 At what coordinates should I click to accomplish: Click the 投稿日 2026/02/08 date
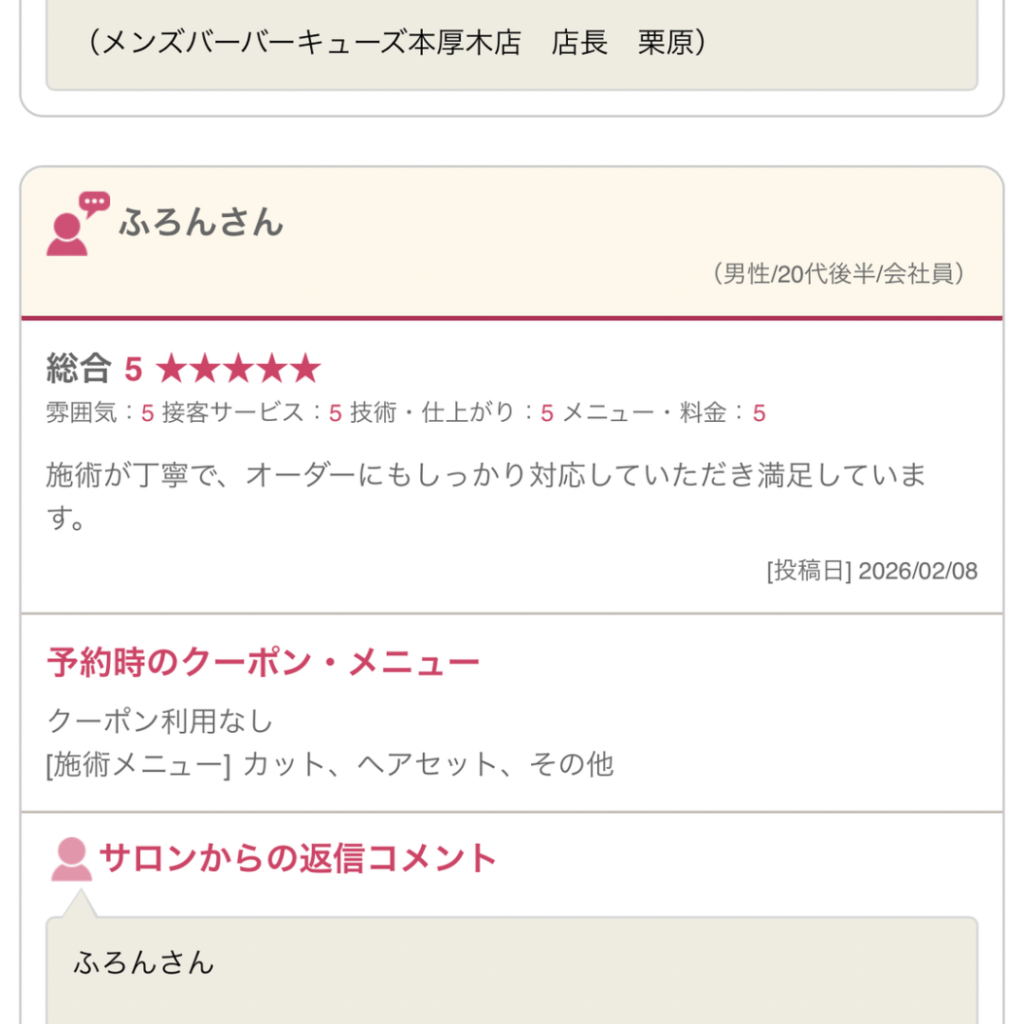pos(871,571)
